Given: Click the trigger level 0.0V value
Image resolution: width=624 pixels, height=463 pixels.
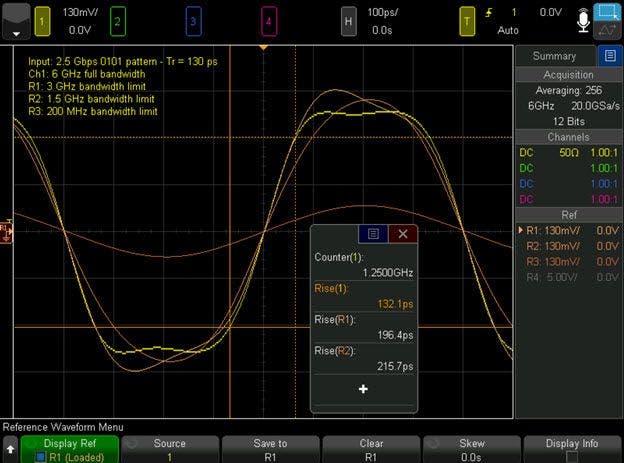Looking at the screenshot, I should pyautogui.click(x=550, y=12).
